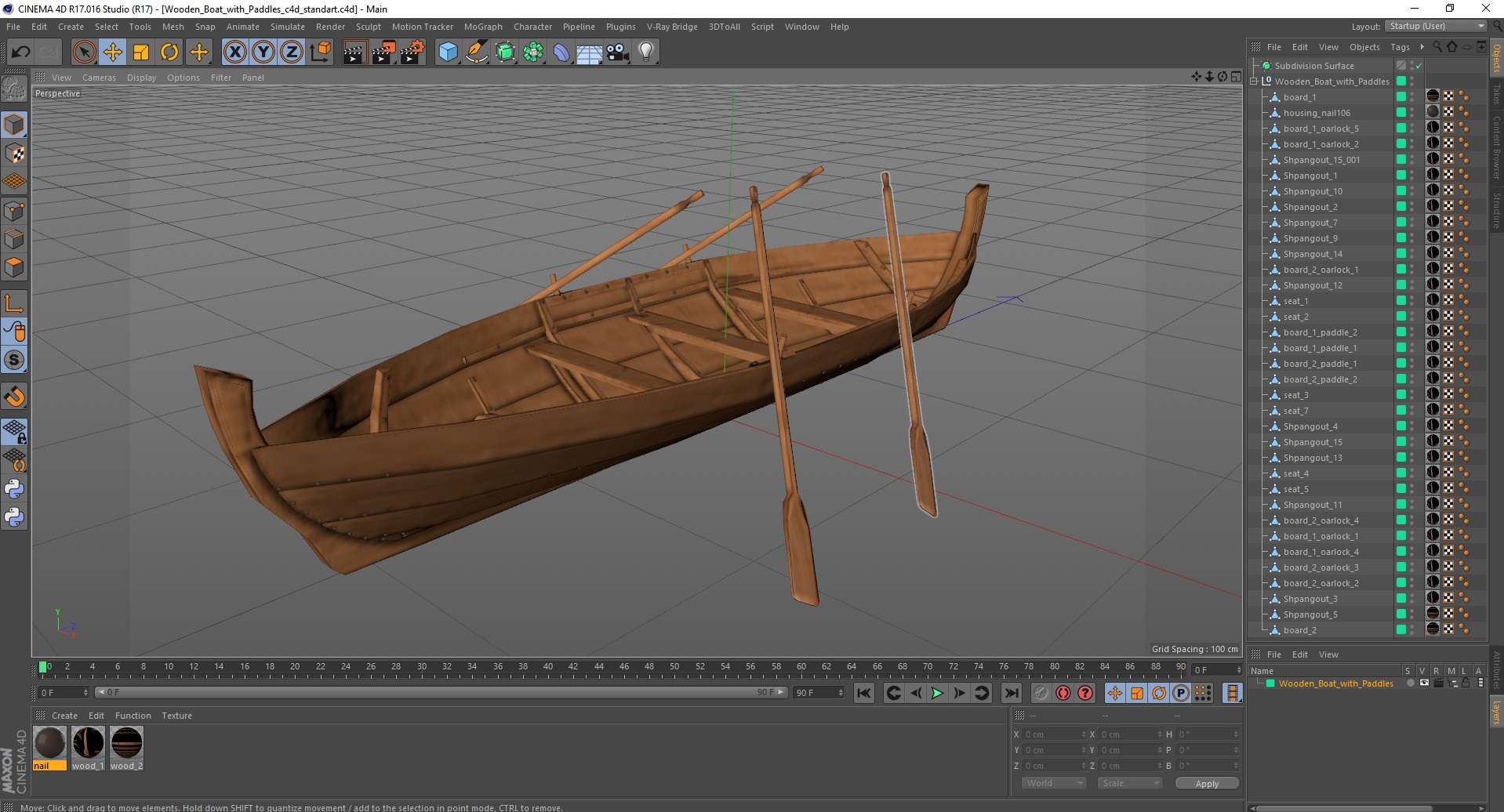Click the current frame field 0 F

click(63, 693)
